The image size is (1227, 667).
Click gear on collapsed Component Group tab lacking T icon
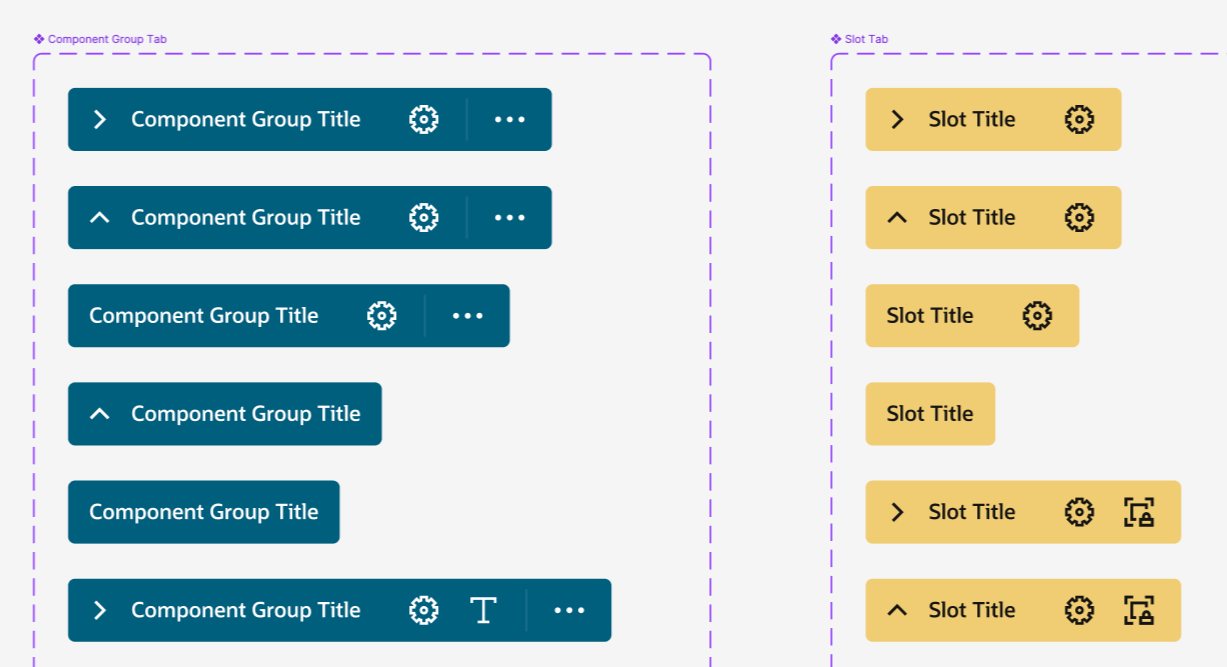[424, 119]
